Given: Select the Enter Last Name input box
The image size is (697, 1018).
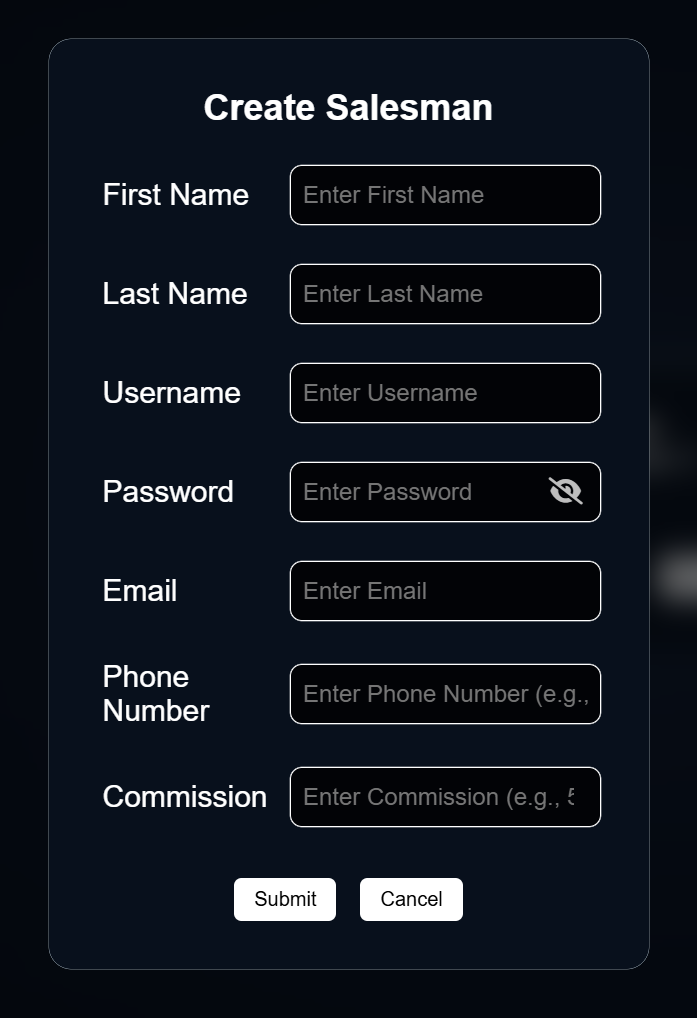Looking at the screenshot, I should pyautogui.click(x=445, y=294).
